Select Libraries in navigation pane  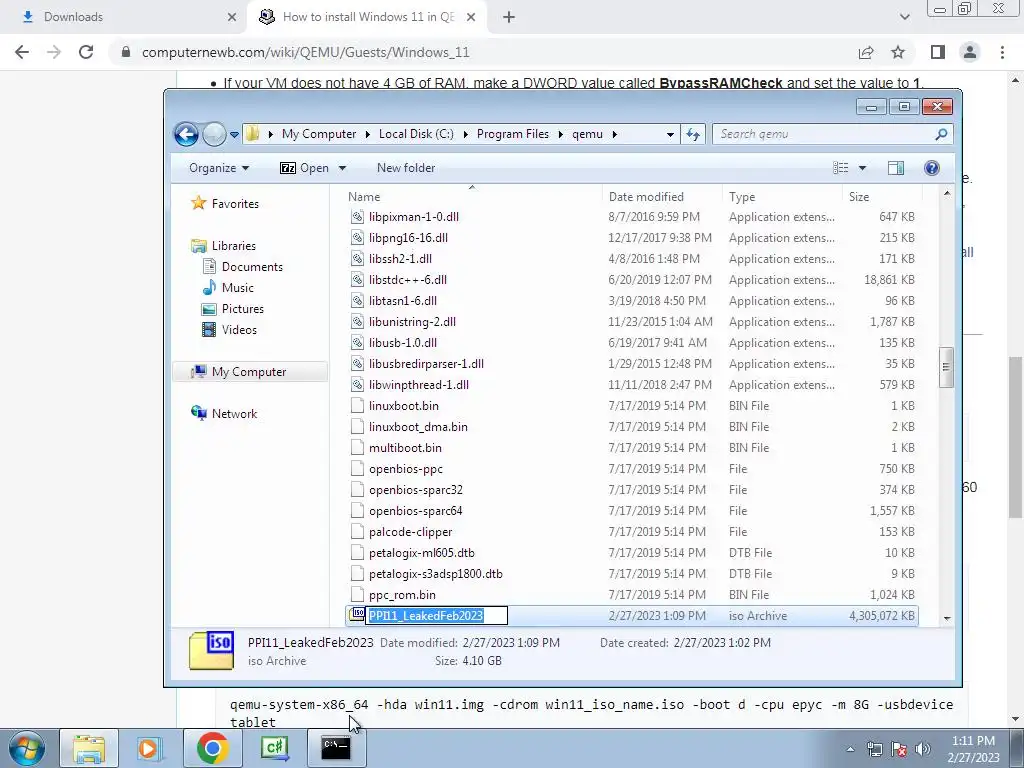tap(234, 246)
